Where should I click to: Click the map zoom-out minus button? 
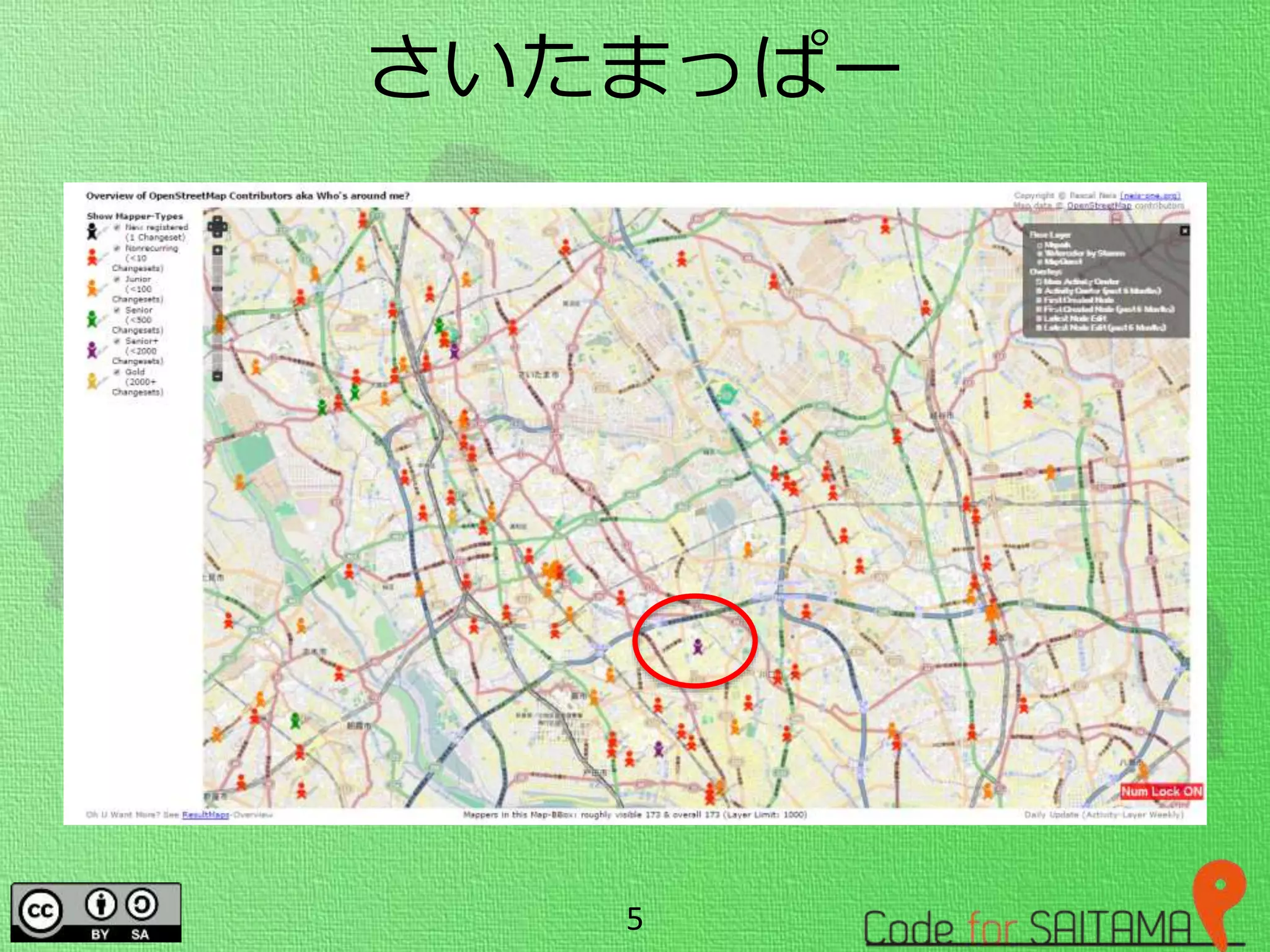[x=217, y=376]
